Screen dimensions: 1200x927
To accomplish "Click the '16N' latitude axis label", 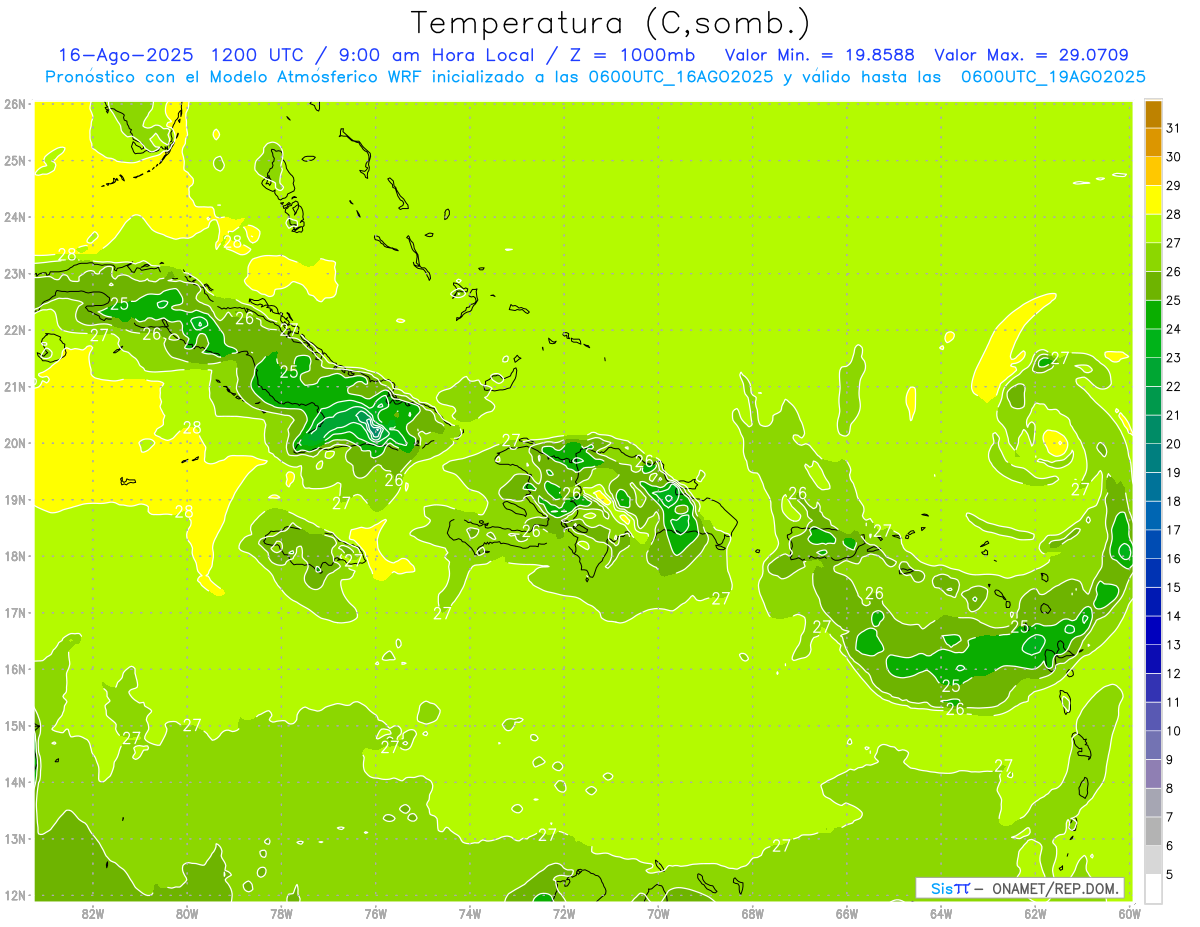I will (15, 668).
